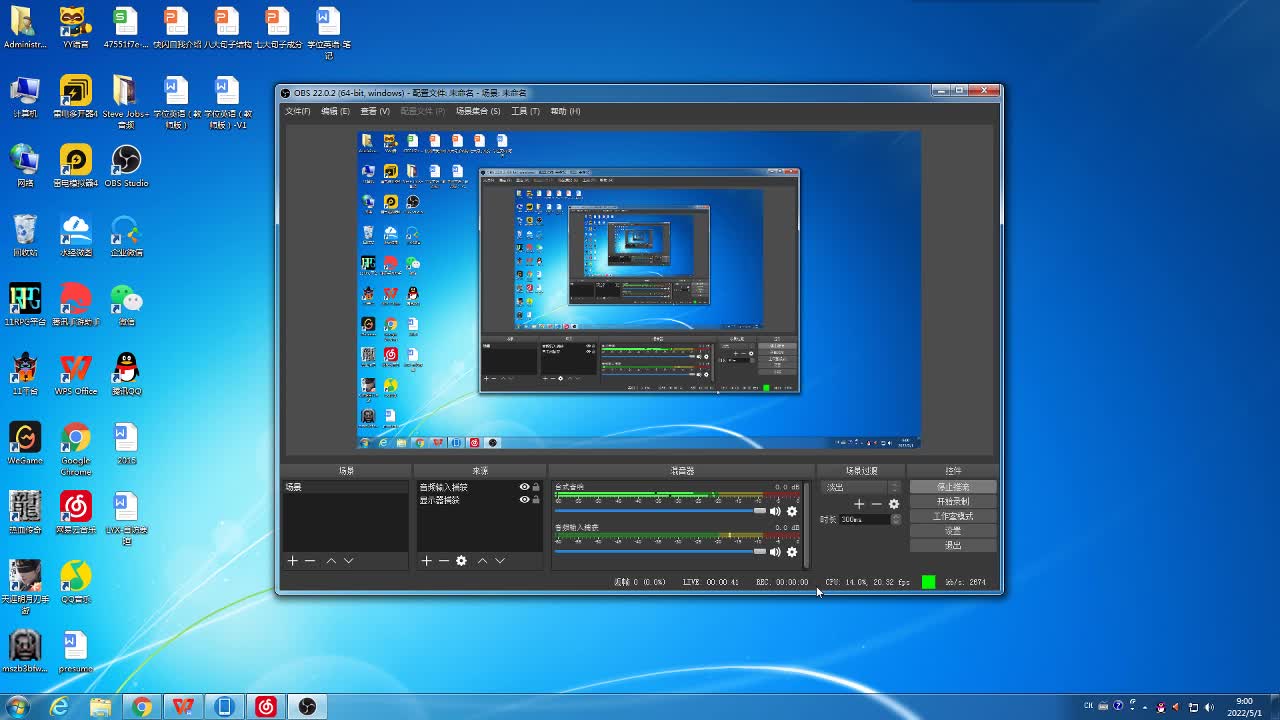The height and width of the screenshot is (720, 1280).
Task: Hide the 音频输入捕获 source via eye icon
Action: coord(524,487)
